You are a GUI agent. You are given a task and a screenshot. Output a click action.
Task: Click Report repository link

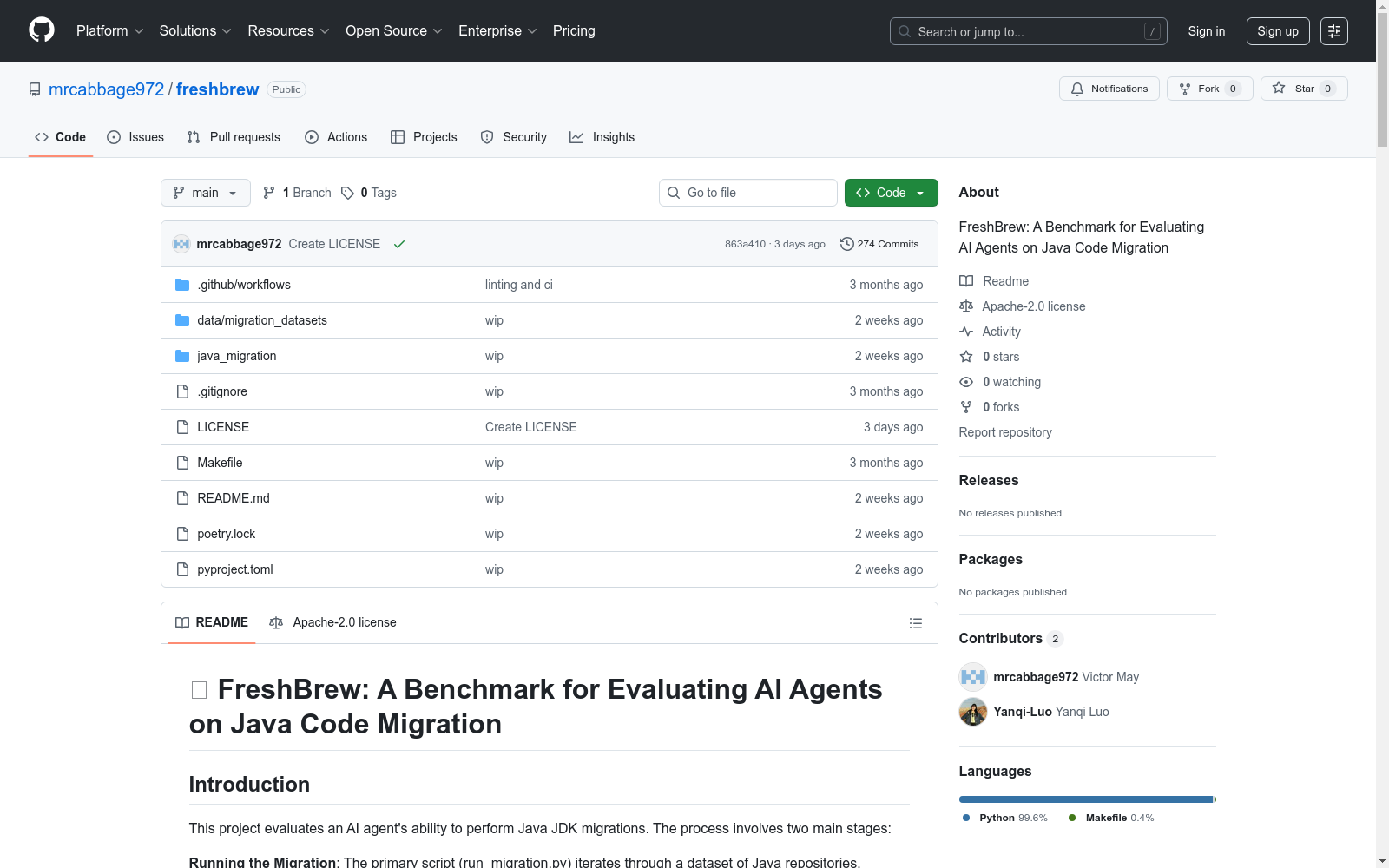[1005, 432]
